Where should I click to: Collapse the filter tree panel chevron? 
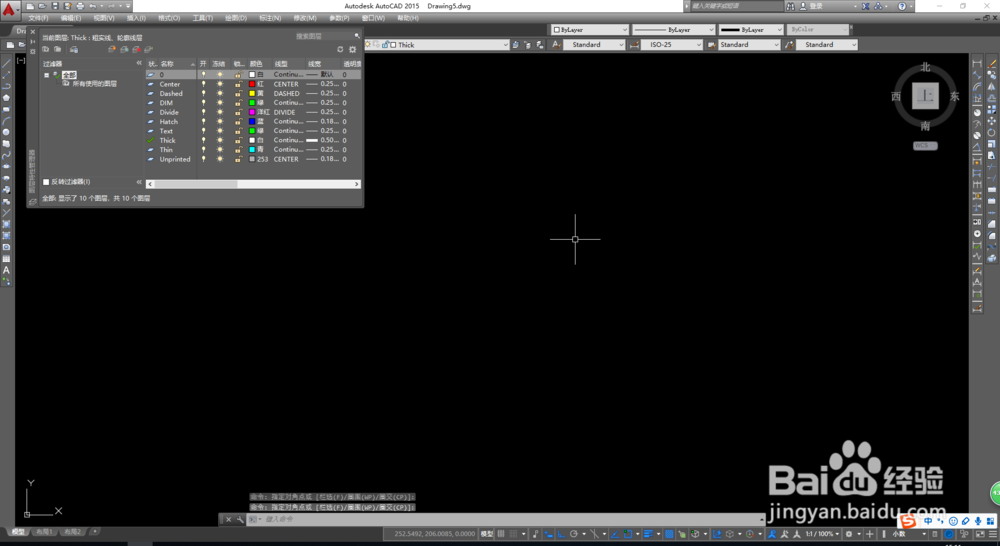pos(139,63)
